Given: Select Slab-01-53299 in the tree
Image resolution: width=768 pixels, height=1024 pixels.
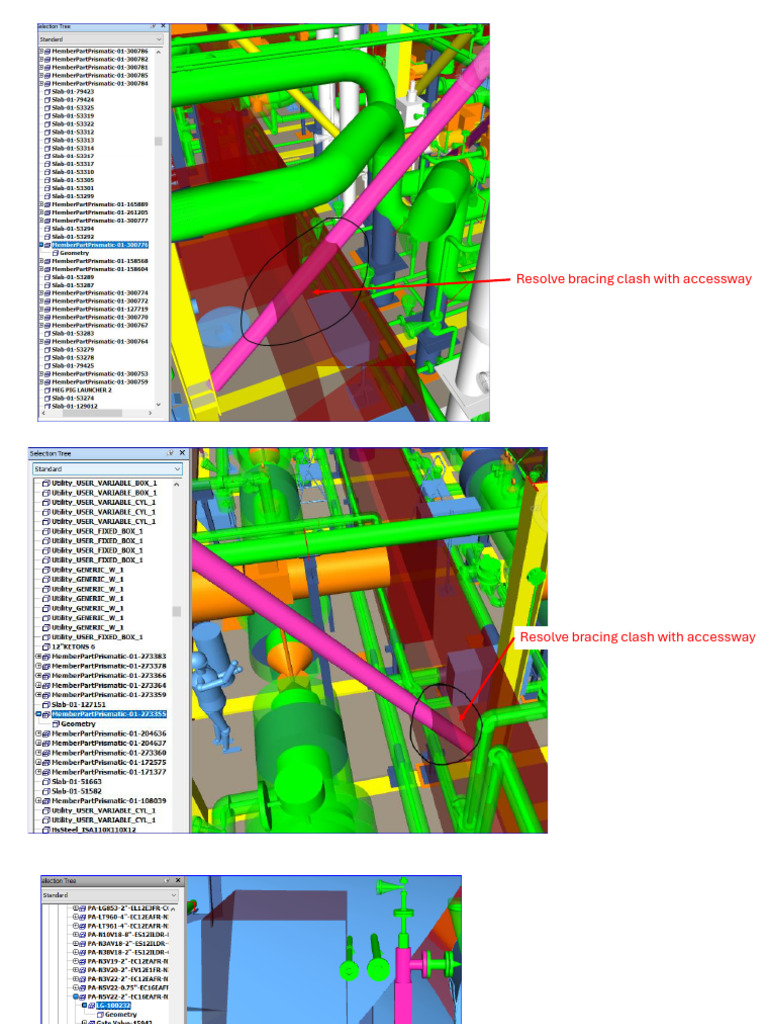Looking at the screenshot, I should tap(72, 197).
